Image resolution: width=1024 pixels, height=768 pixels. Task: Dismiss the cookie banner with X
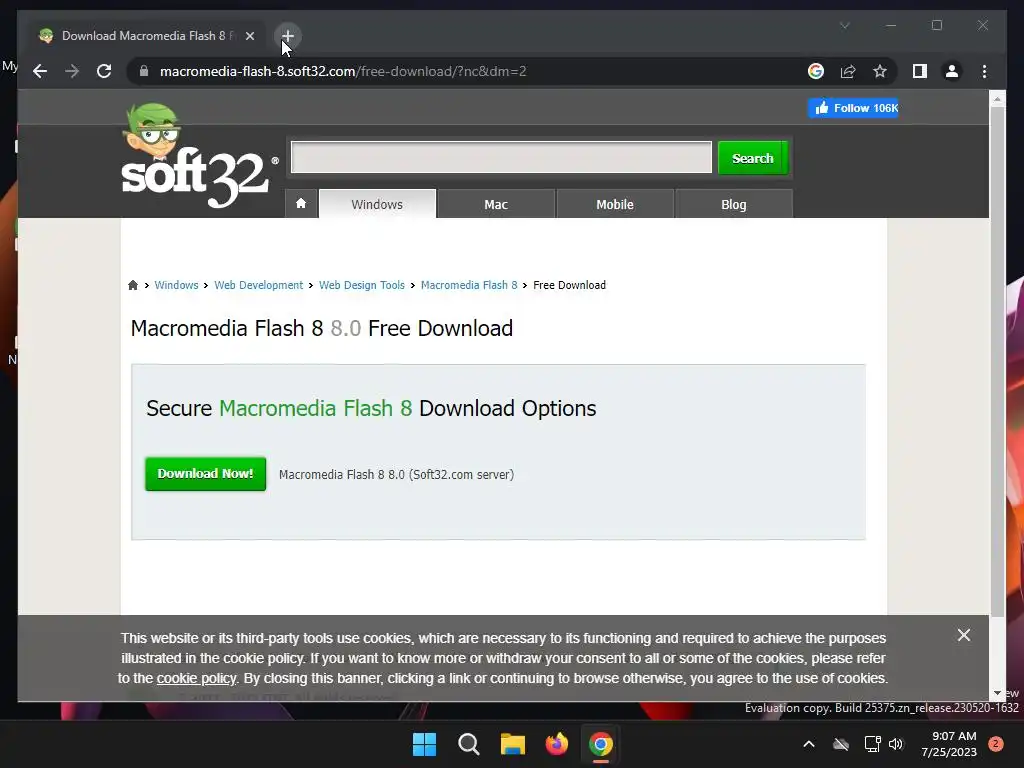pyautogui.click(x=963, y=635)
